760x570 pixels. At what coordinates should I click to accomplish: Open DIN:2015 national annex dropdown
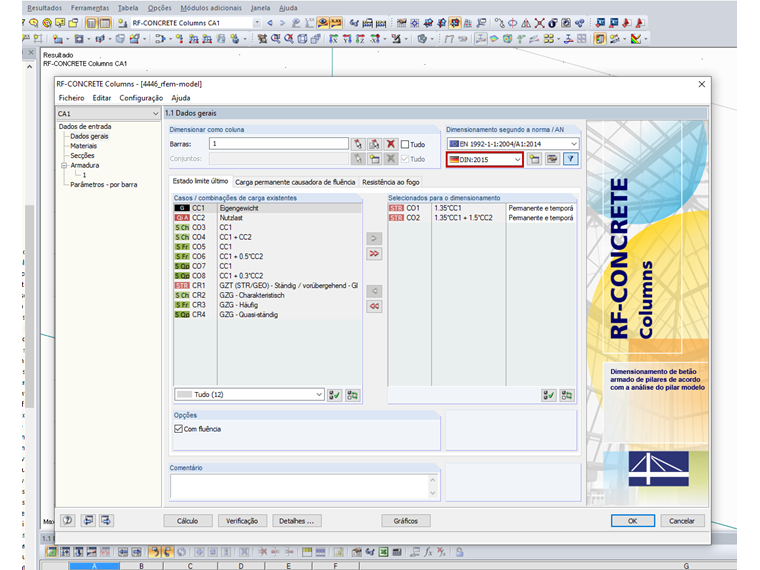485,159
